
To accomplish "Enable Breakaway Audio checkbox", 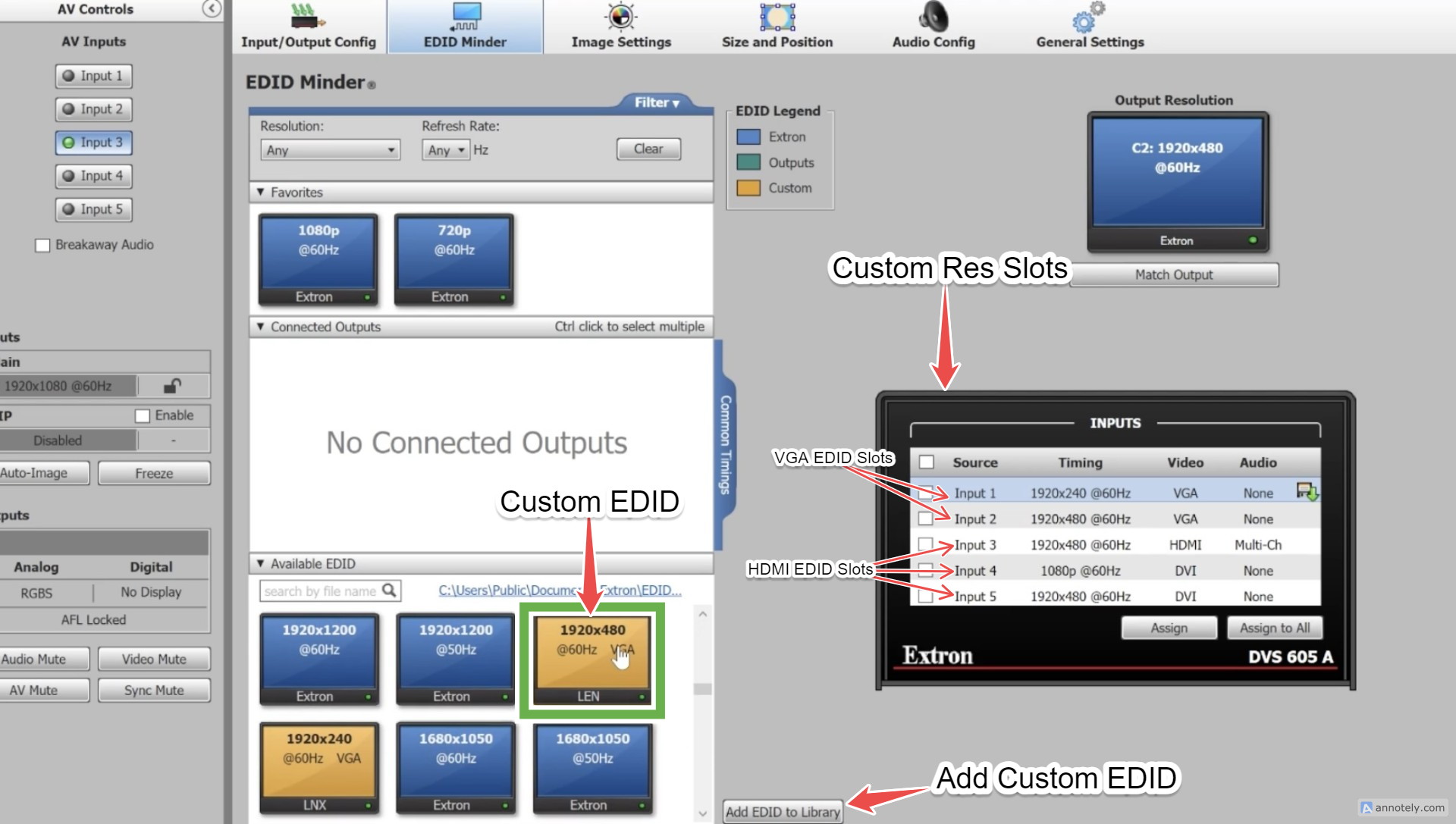I will 42,245.
